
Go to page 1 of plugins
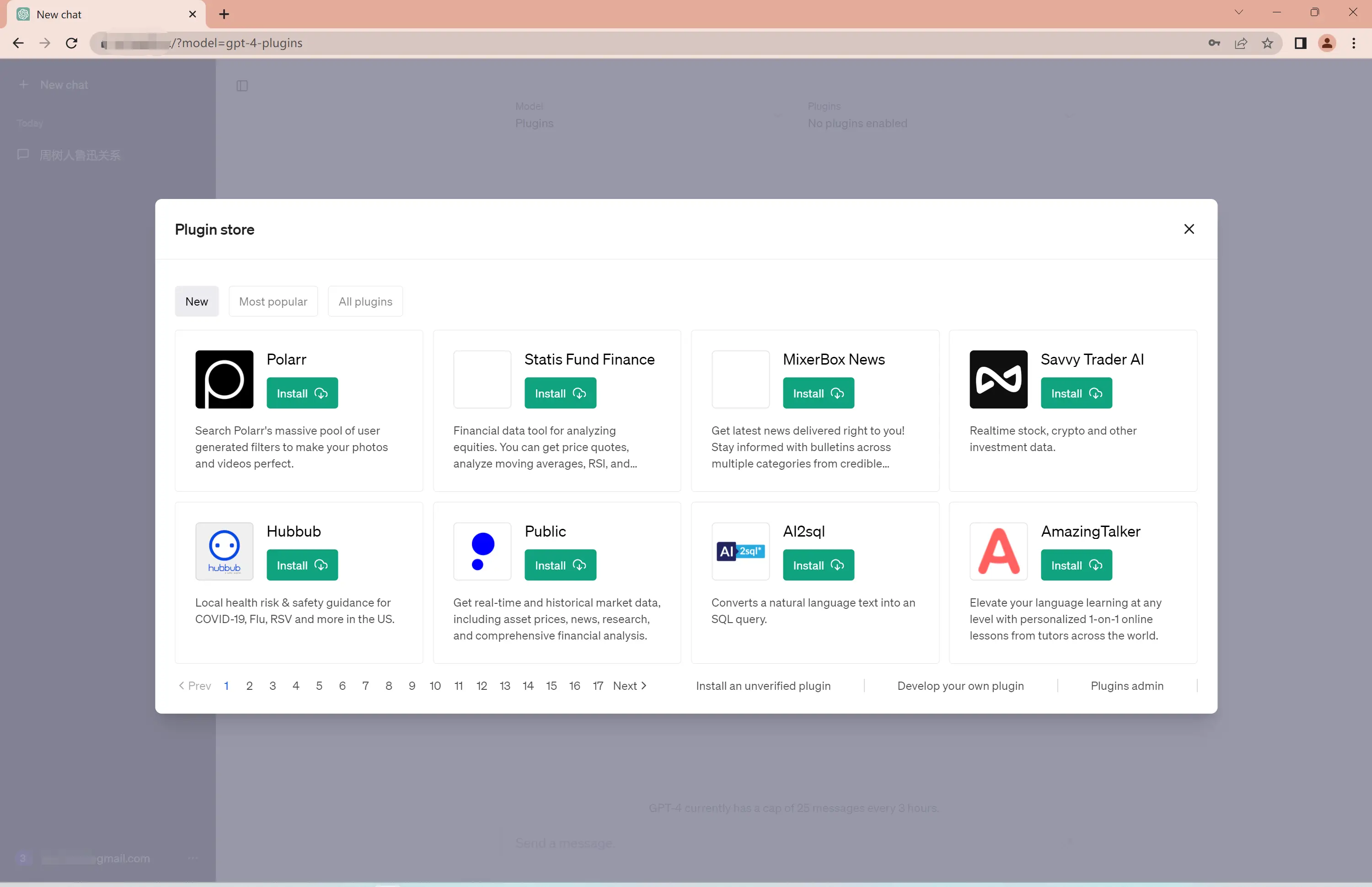click(x=226, y=685)
